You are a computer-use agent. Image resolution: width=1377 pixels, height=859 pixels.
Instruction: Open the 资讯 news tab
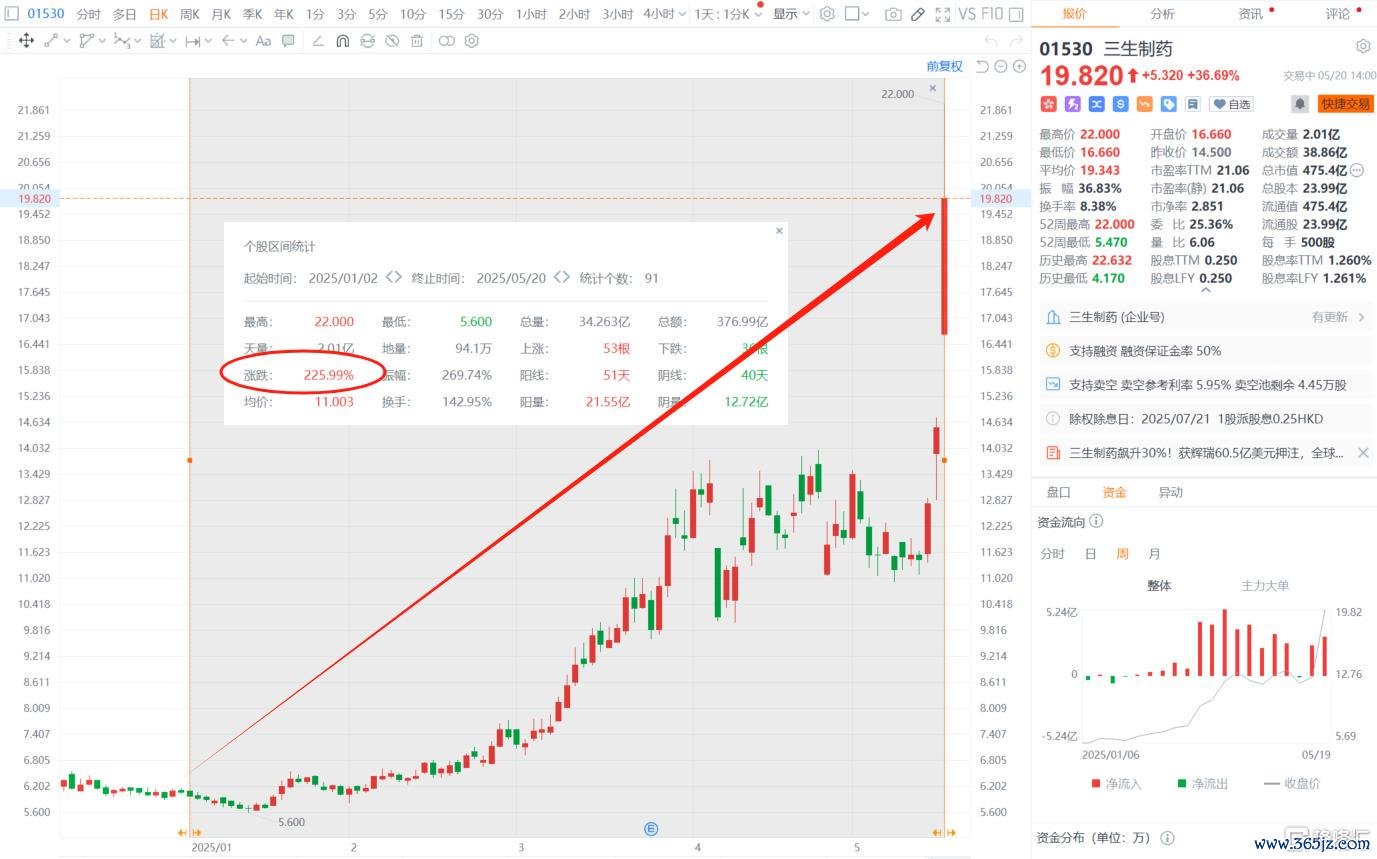(x=1250, y=14)
